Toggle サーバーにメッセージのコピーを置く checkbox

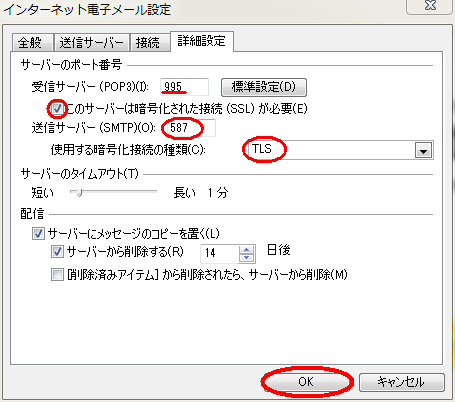38,234
